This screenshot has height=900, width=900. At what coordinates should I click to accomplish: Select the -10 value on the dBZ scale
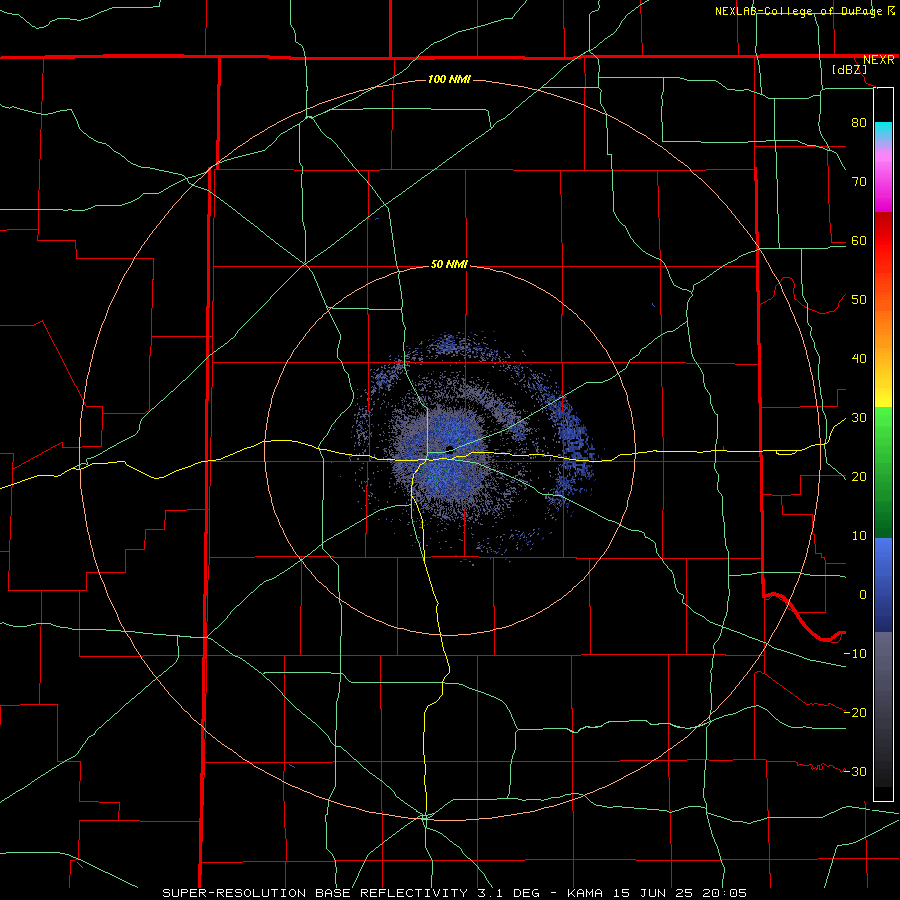tap(855, 654)
